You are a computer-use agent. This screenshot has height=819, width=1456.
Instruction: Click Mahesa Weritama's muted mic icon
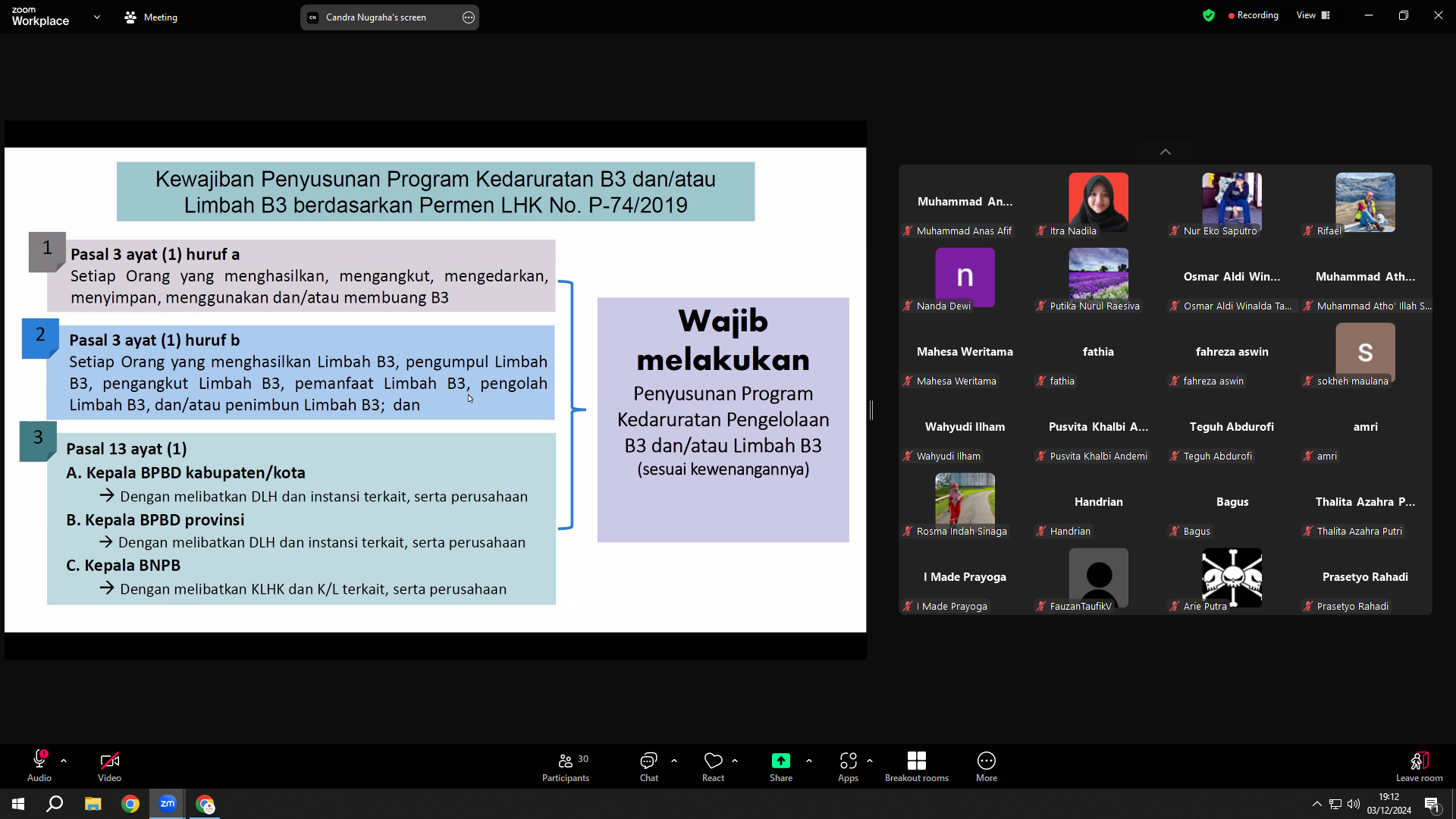pyautogui.click(x=908, y=381)
